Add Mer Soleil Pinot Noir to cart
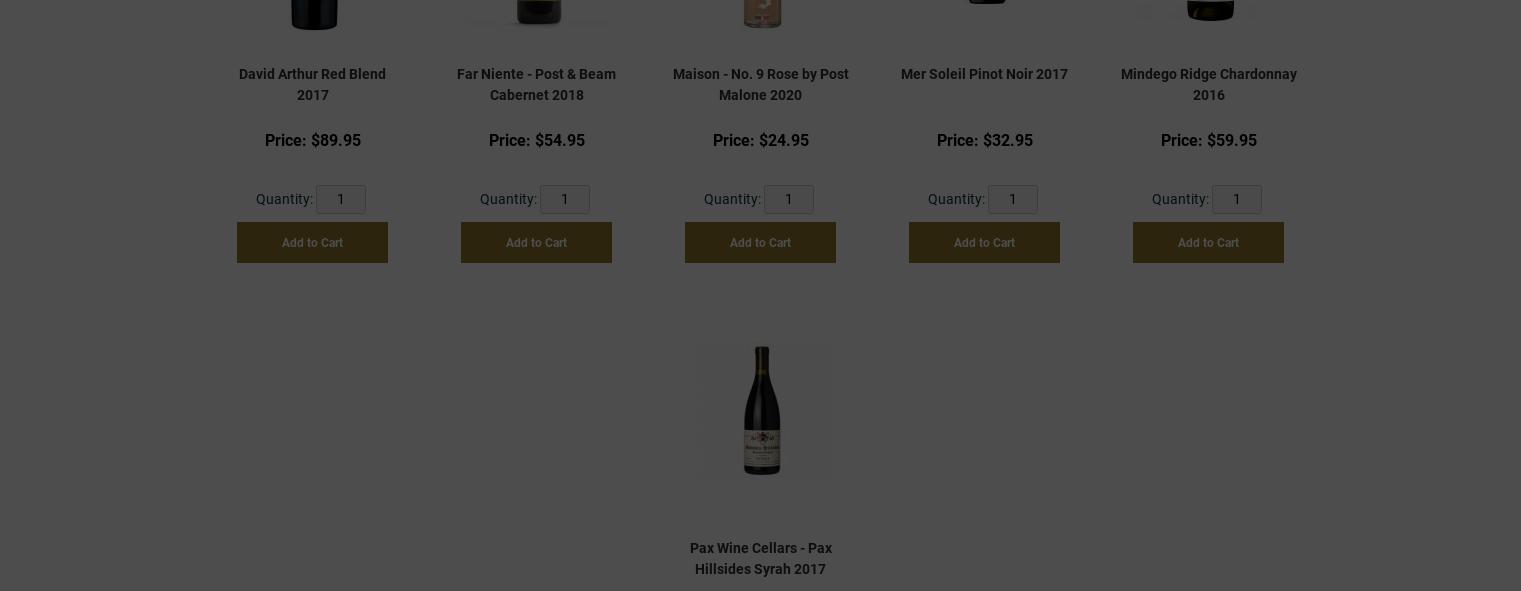This screenshot has width=1521, height=591. 984,242
